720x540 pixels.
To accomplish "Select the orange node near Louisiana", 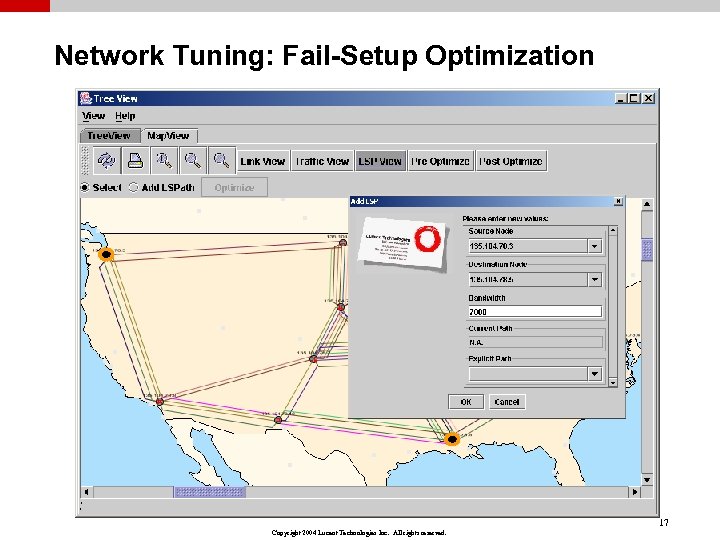I will [452, 439].
